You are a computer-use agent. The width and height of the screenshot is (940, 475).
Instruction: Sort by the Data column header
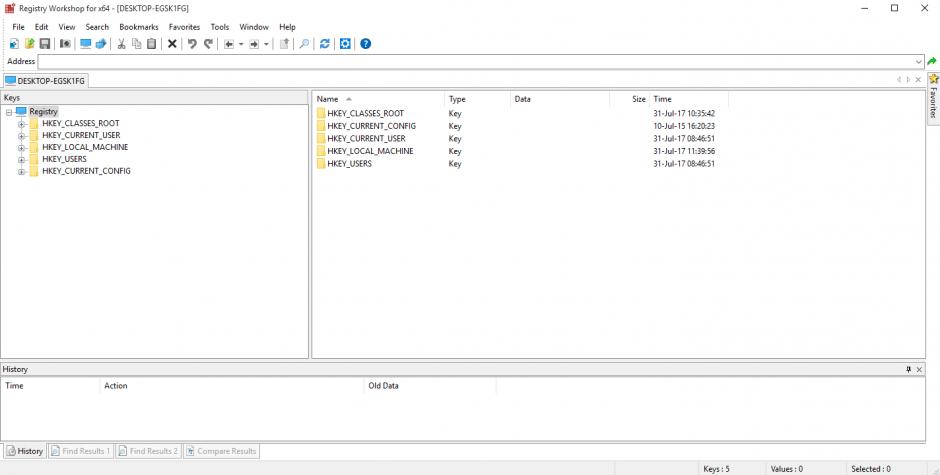point(560,99)
